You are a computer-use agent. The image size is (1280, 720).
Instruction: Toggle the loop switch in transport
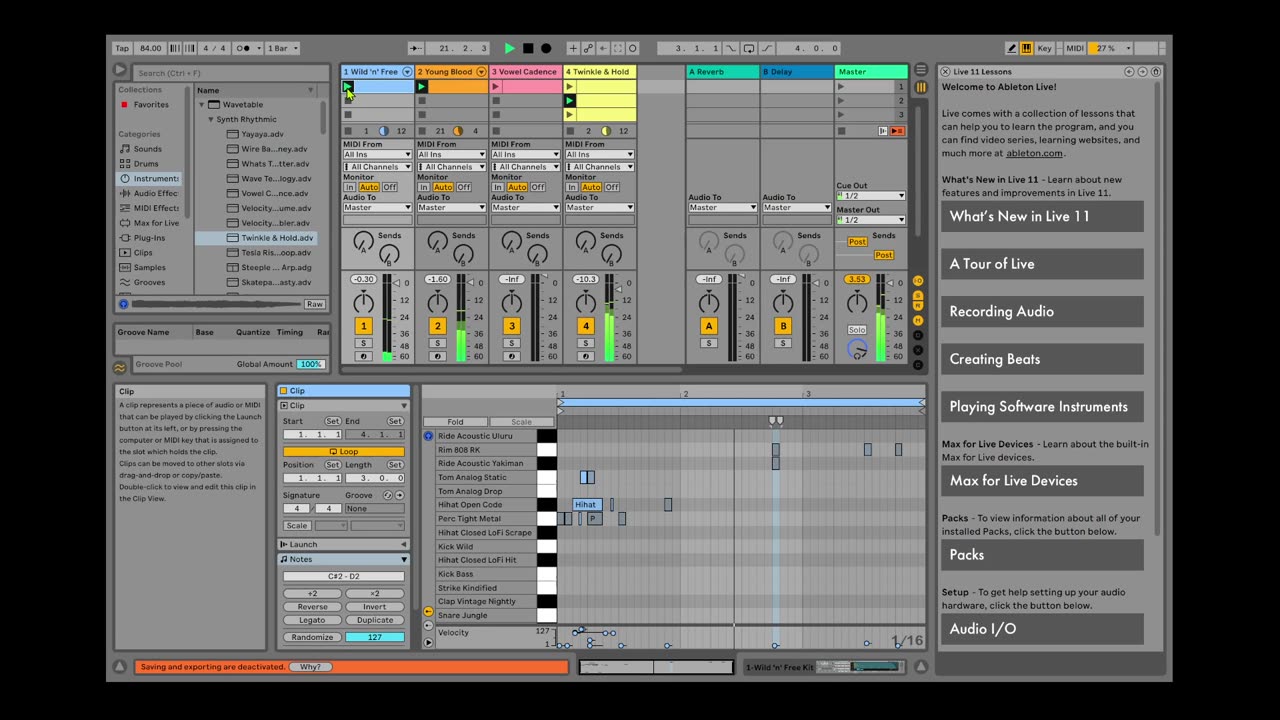(749, 48)
